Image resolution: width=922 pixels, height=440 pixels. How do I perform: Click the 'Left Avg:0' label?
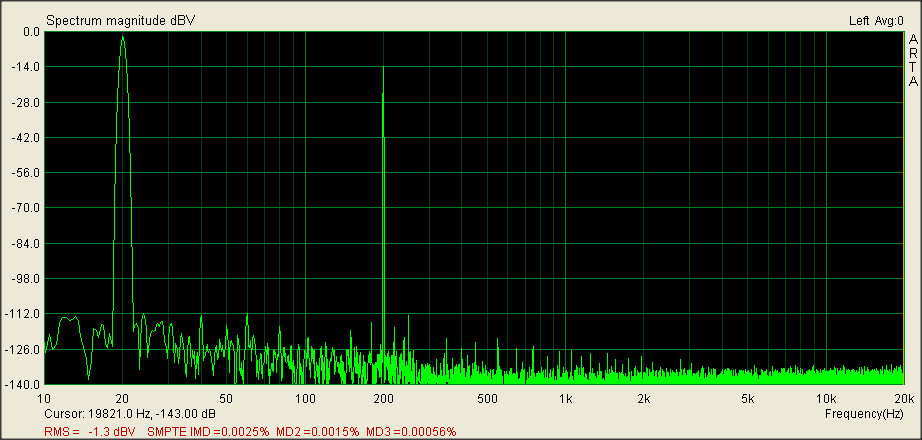[876, 21]
